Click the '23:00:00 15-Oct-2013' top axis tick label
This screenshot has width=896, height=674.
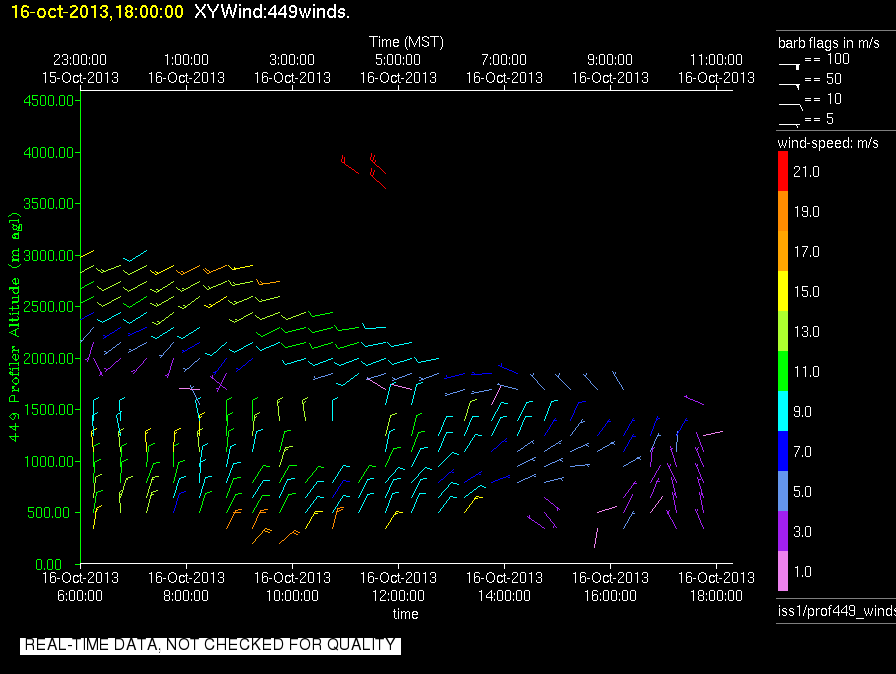(80, 69)
